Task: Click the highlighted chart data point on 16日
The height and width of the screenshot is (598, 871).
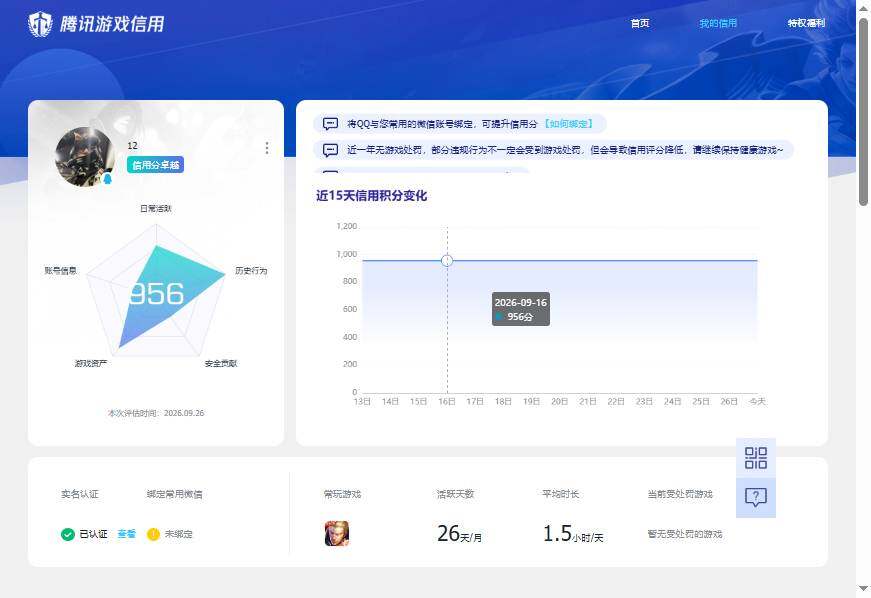Action: [x=447, y=260]
